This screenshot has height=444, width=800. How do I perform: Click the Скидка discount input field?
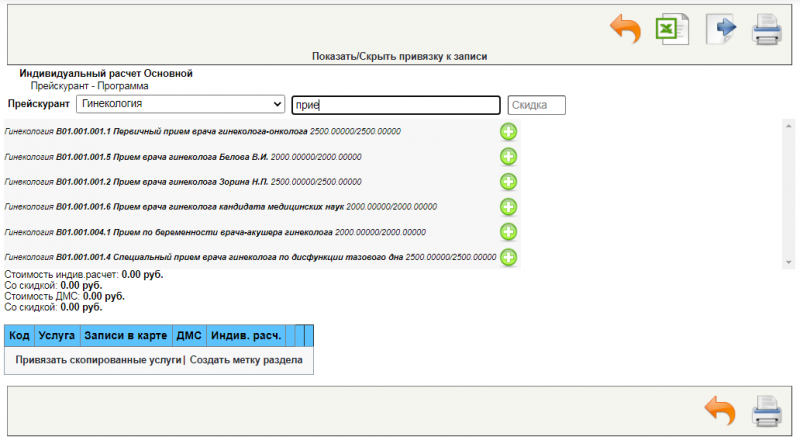pos(536,105)
